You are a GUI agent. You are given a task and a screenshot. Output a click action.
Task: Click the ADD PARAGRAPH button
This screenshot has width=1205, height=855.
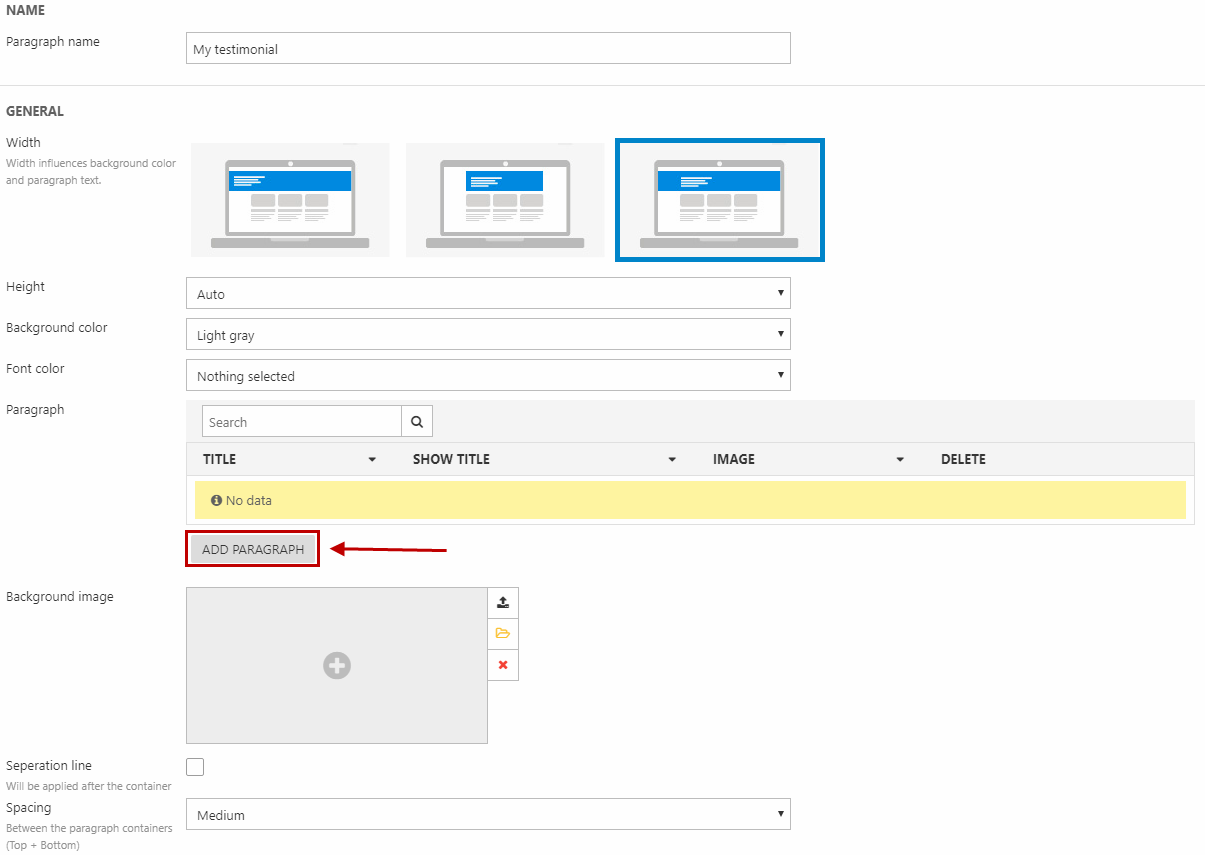(253, 549)
